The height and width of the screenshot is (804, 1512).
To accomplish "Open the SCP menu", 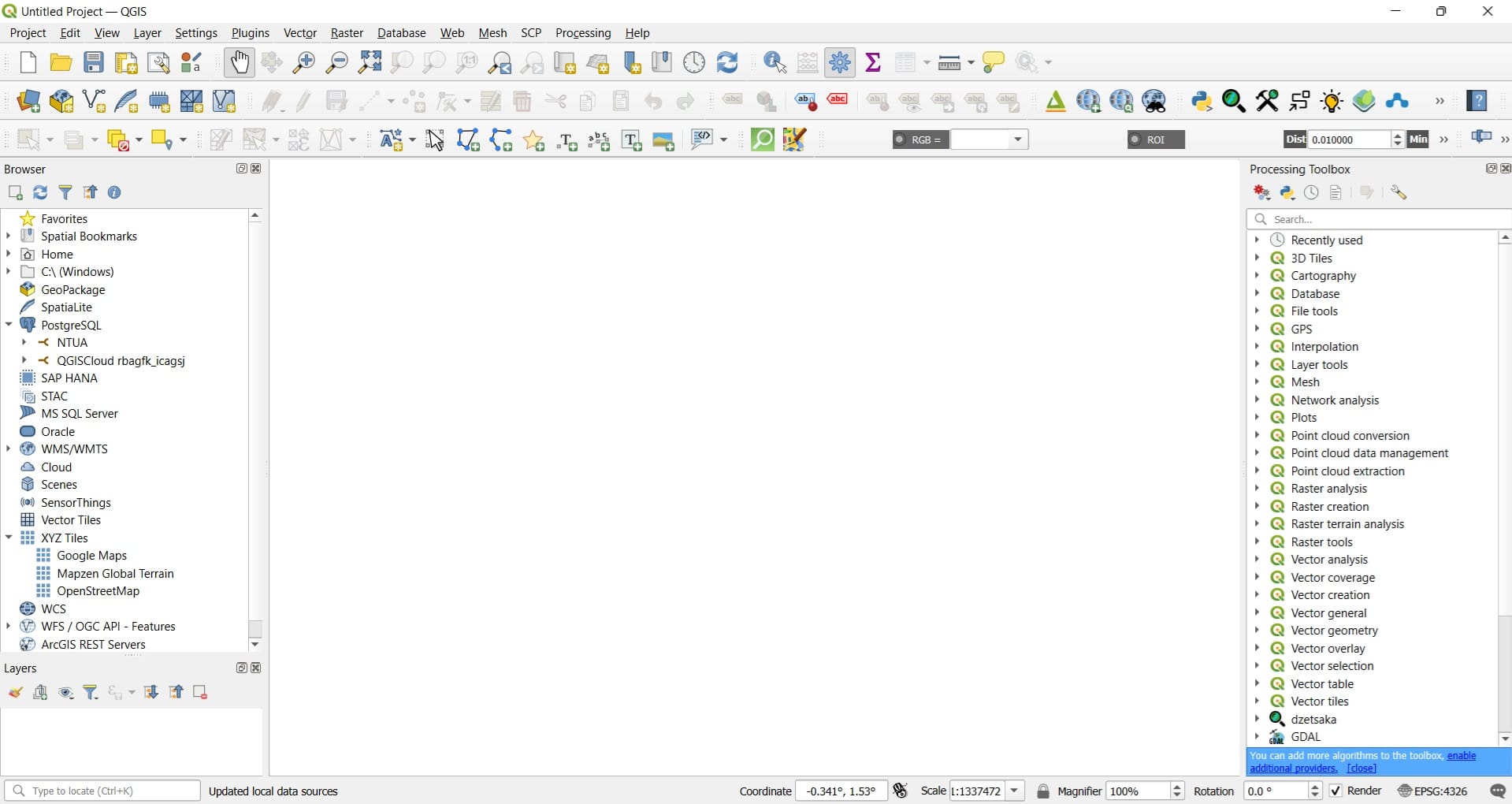I will pyautogui.click(x=531, y=33).
